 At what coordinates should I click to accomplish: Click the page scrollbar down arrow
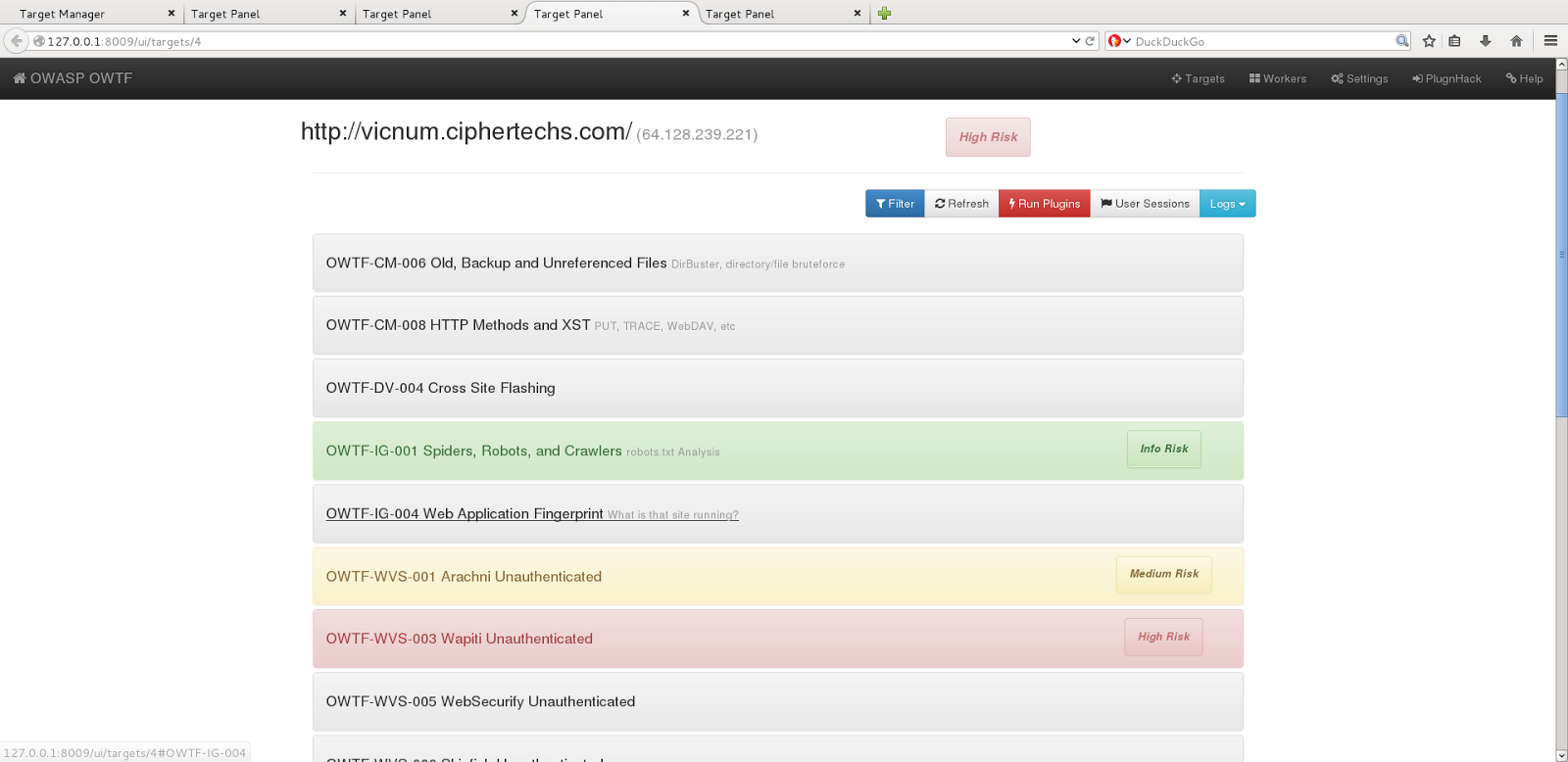click(1562, 755)
